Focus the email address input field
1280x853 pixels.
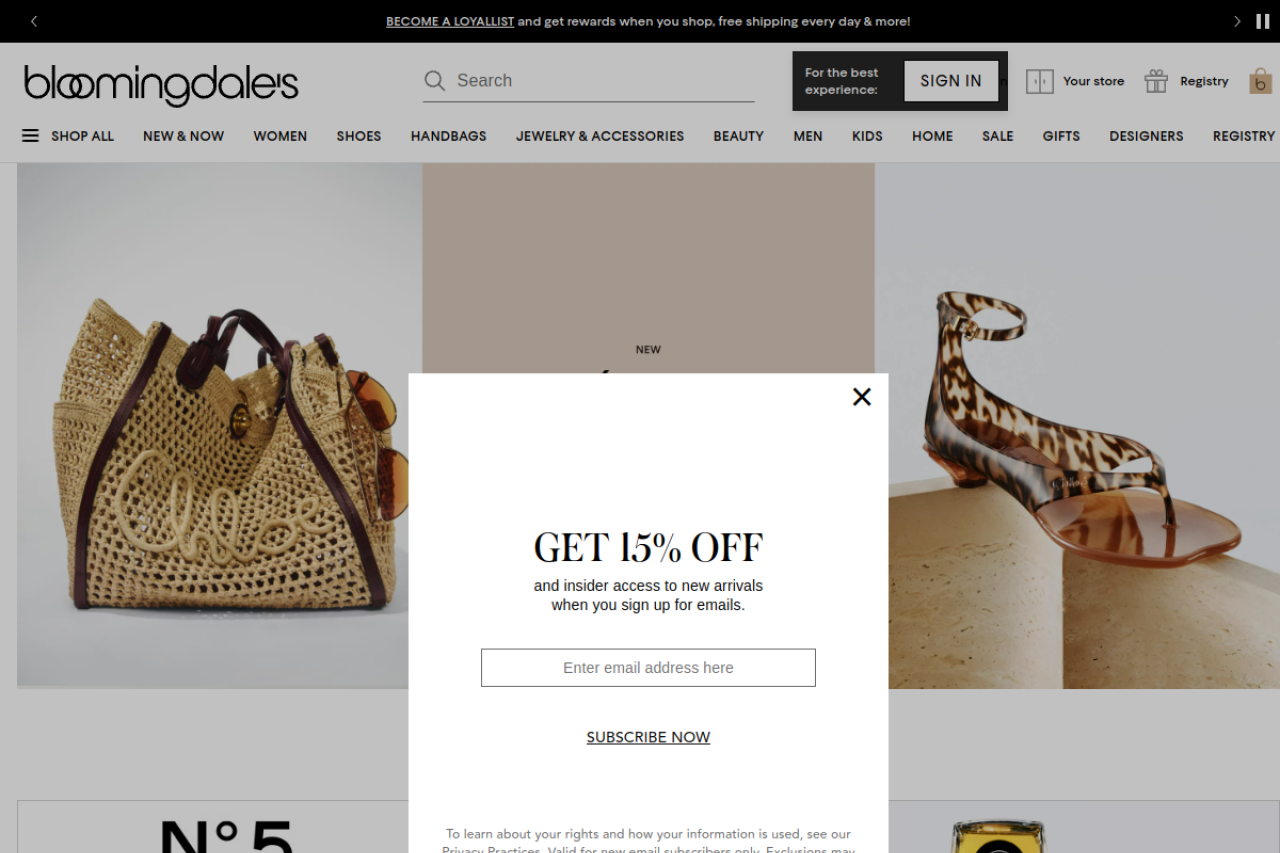648,668
